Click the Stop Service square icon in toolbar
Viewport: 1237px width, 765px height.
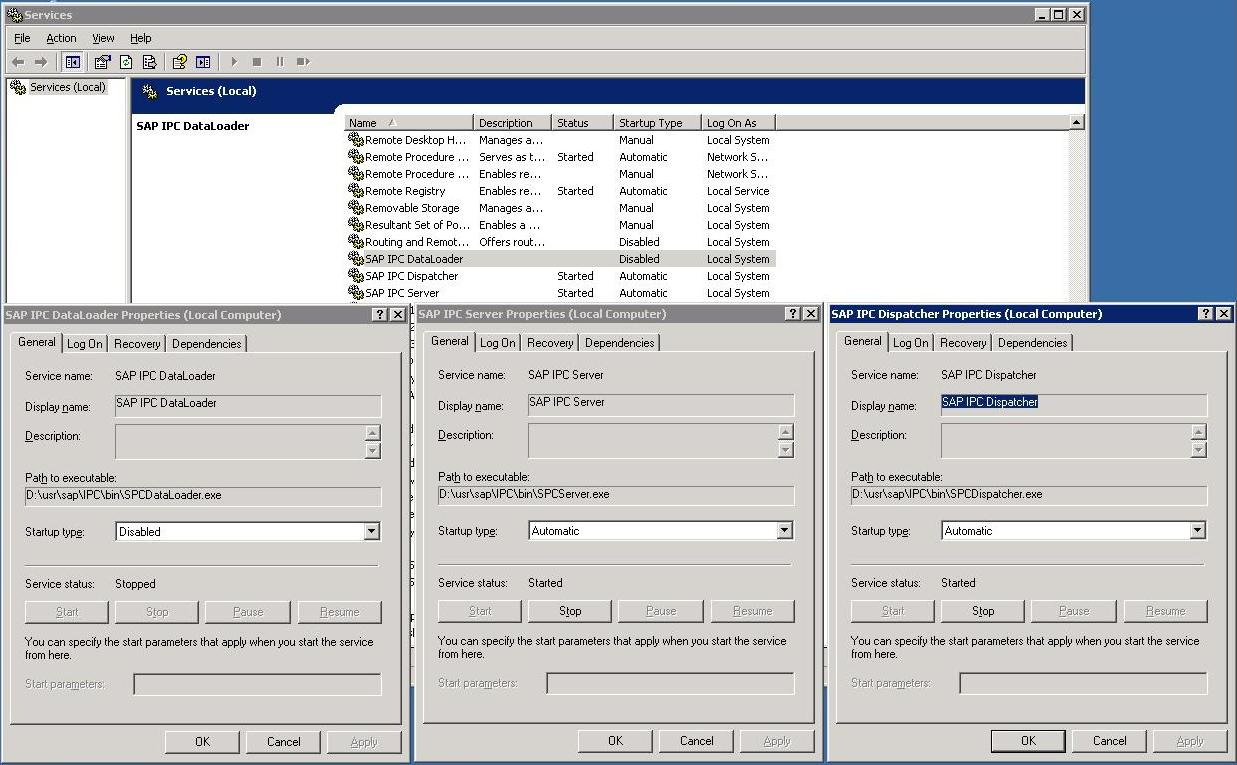[x=257, y=62]
